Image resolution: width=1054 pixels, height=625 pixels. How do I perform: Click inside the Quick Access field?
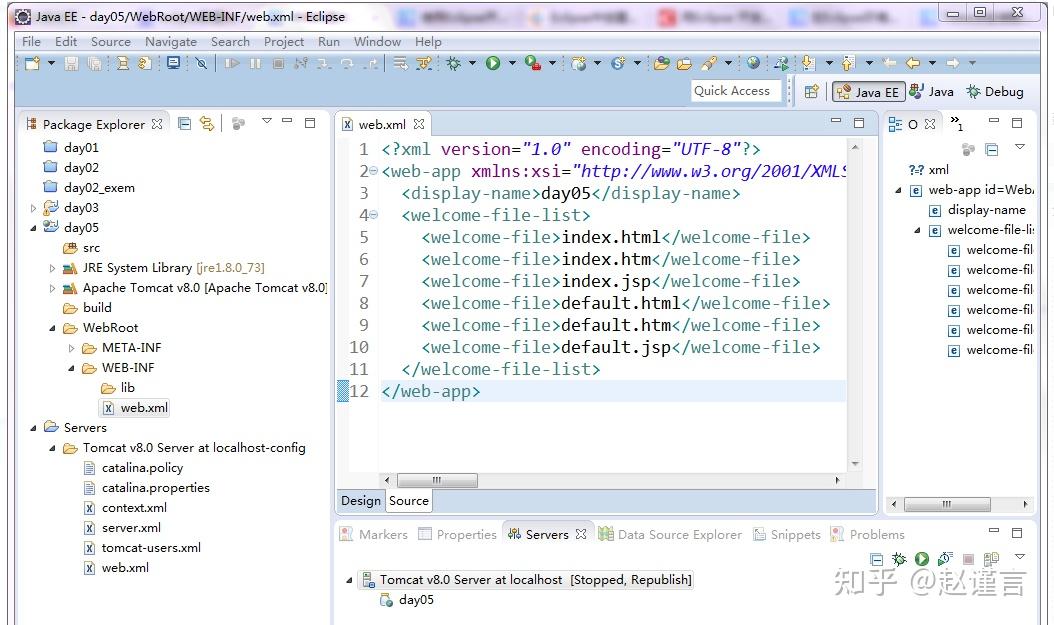tap(737, 90)
